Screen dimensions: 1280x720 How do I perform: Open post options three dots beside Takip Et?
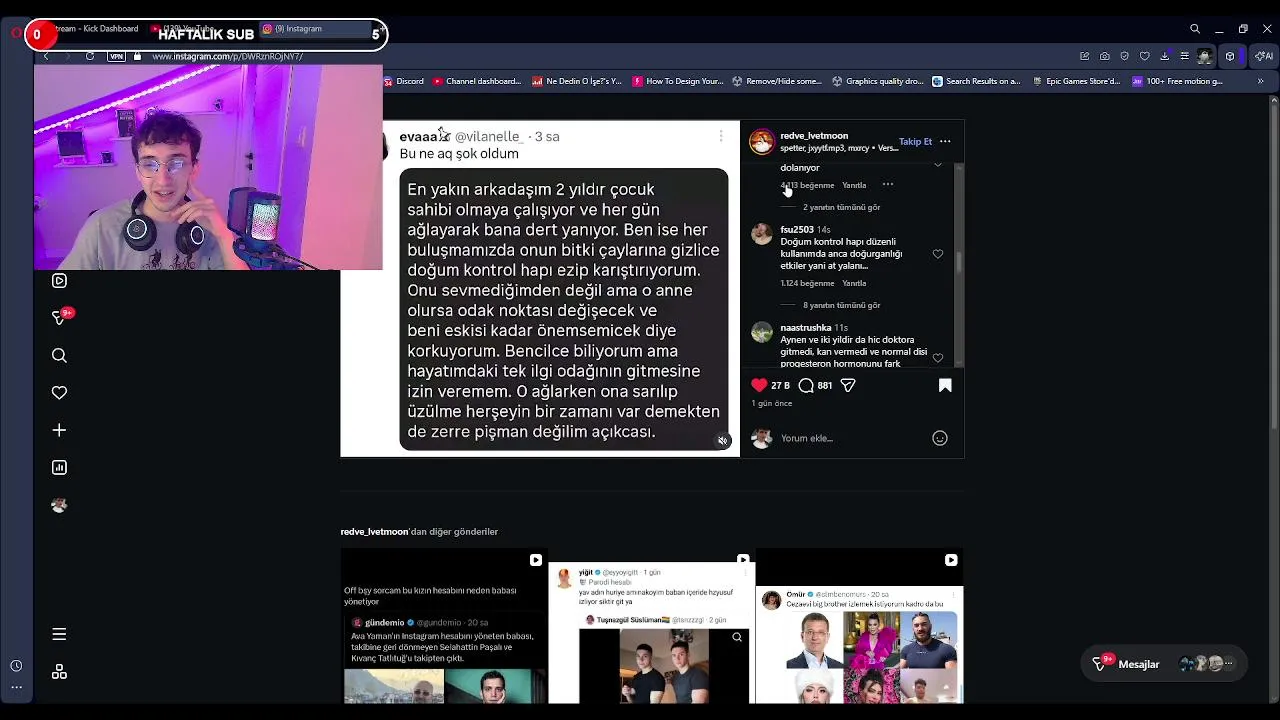click(945, 141)
